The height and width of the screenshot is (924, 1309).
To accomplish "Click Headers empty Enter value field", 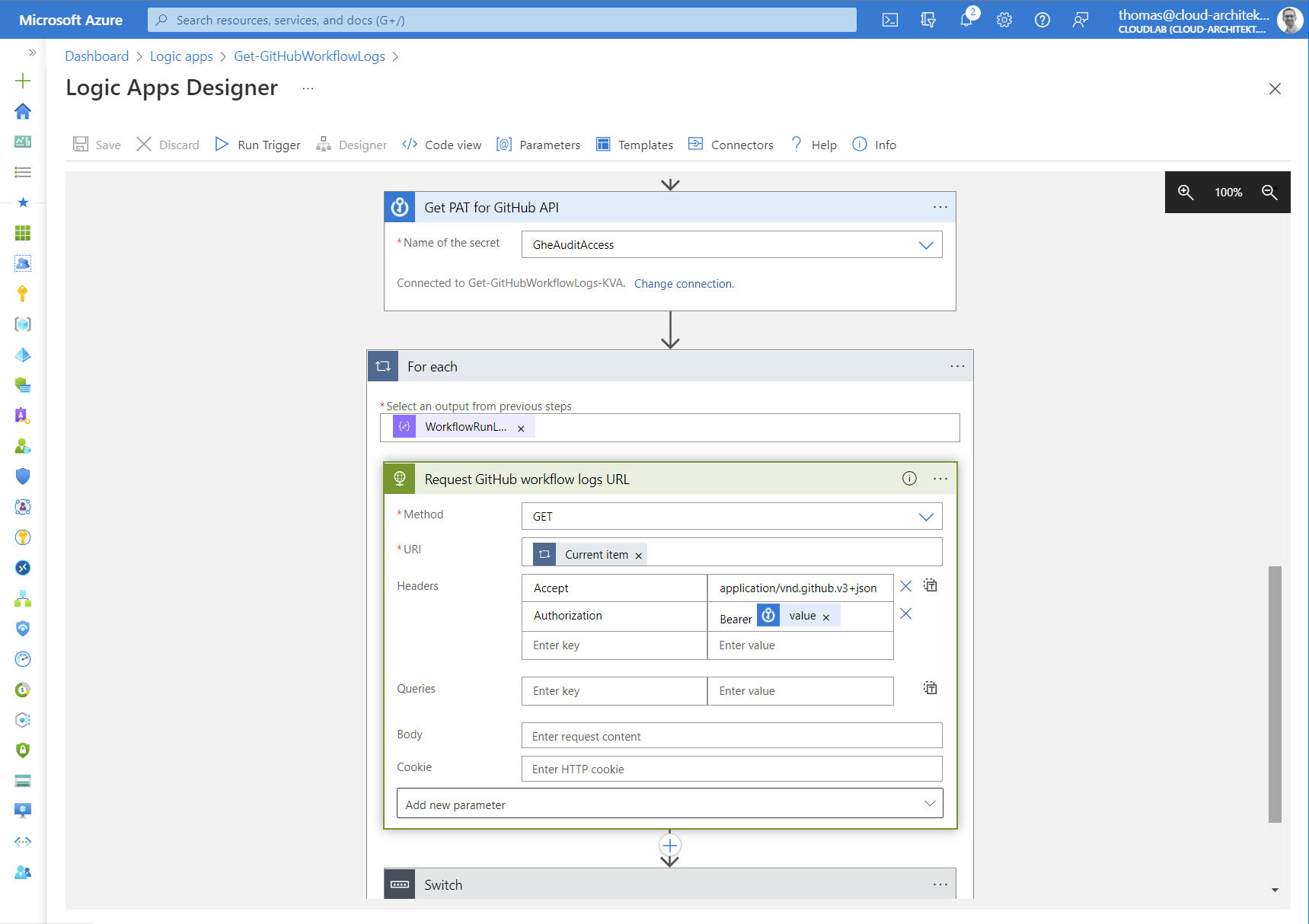I will pyautogui.click(x=800, y=645).
